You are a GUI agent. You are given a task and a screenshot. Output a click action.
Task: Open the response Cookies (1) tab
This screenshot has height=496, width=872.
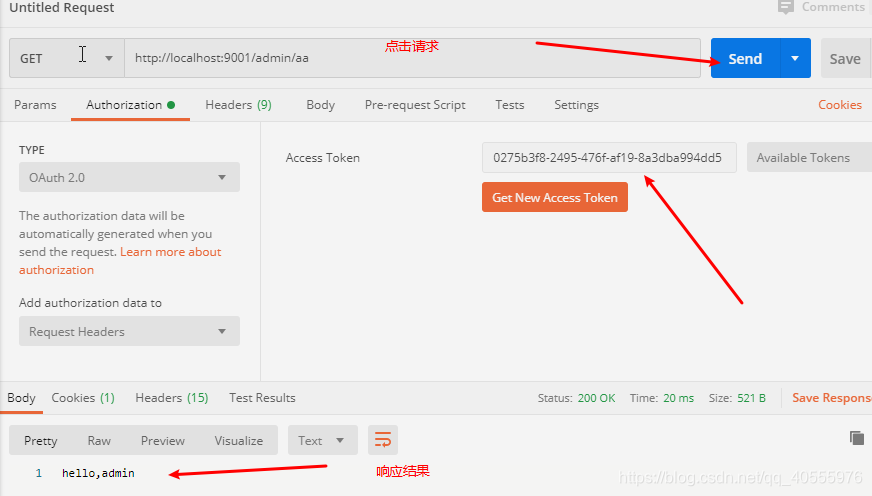83,398
